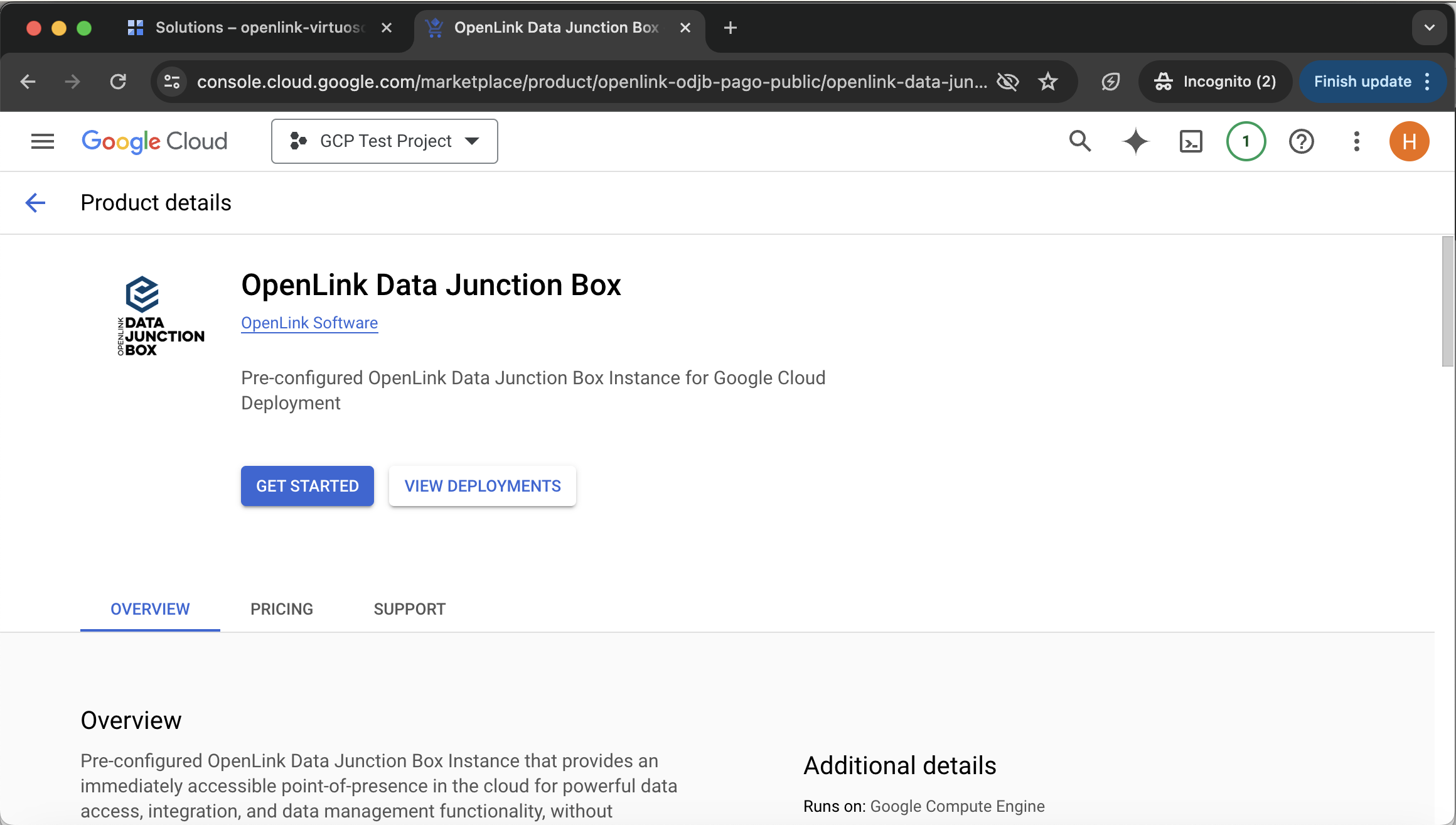Click the VIEW DEPLOYMENTS button
The height and width of the screenshot is (825, 1456).
pyautogui.click(x=483, y=486)
